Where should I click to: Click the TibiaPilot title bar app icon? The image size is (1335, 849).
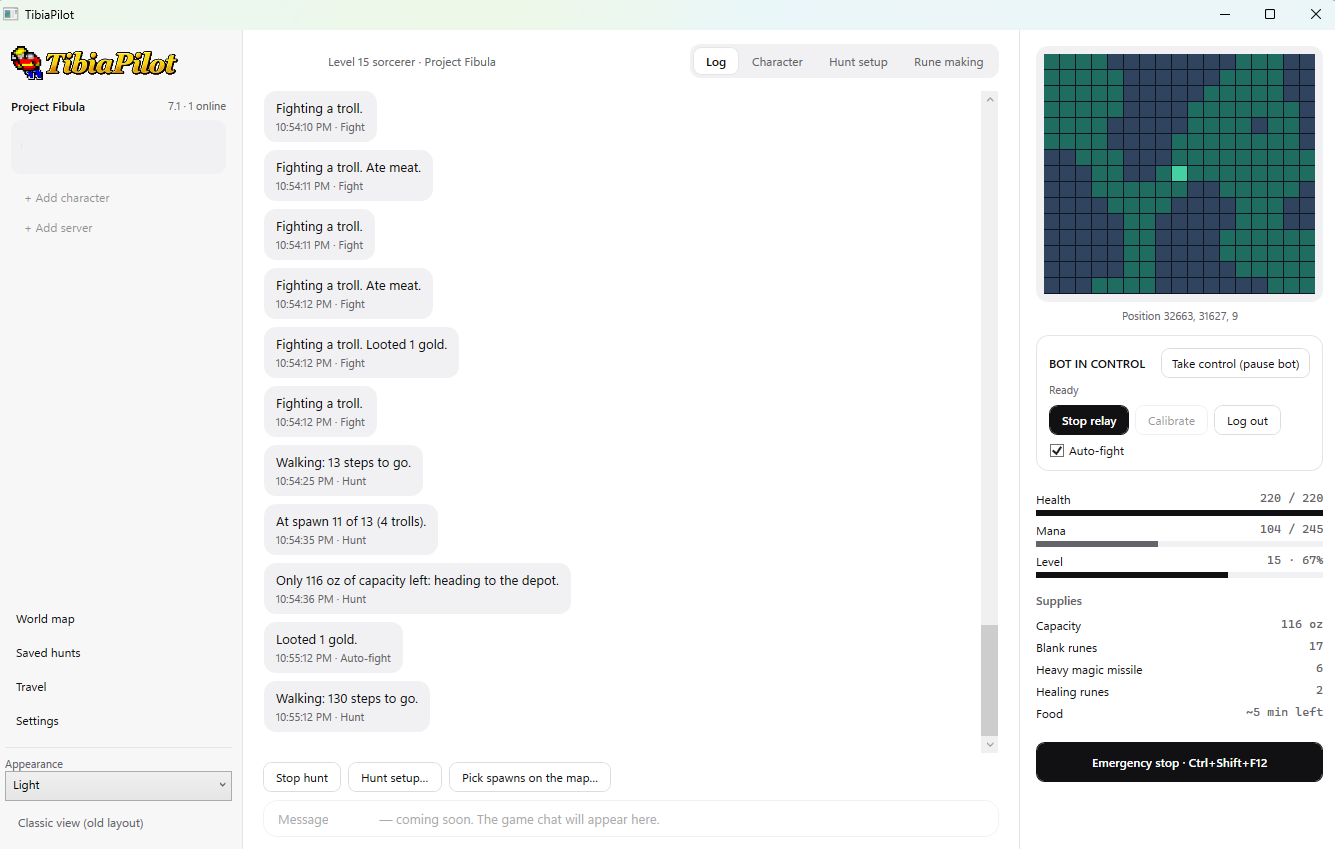pyautogui.click(x=12, y=14)
